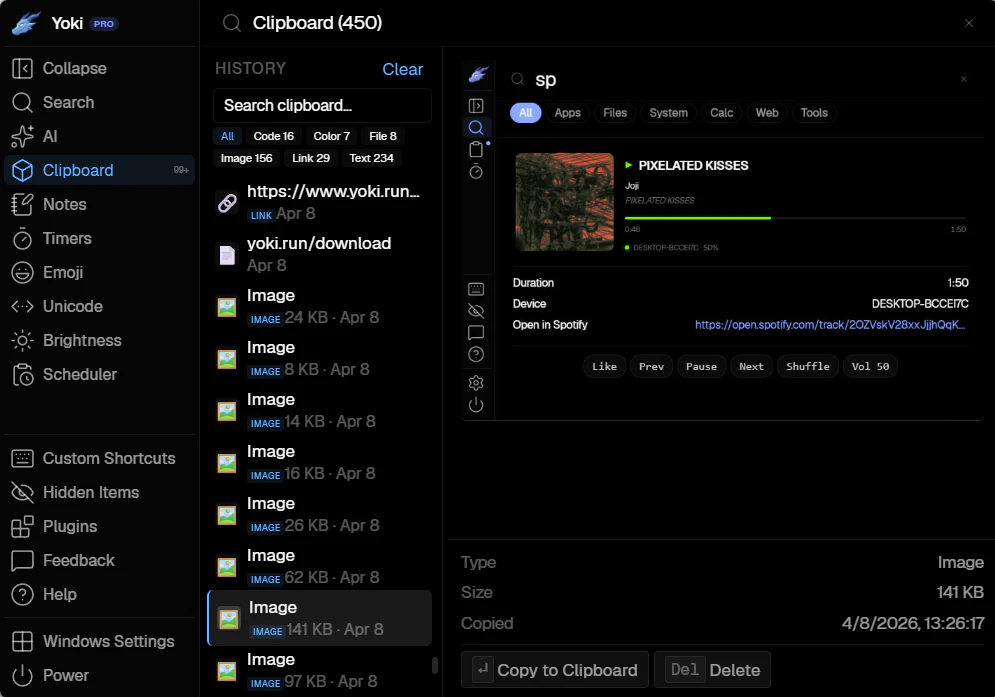Select the 62 KB image entry

click(320, 567)
